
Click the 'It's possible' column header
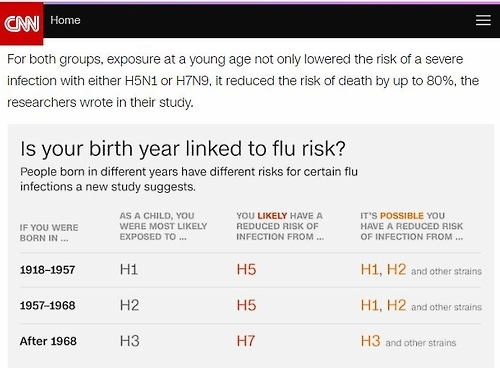coord(412,226)
